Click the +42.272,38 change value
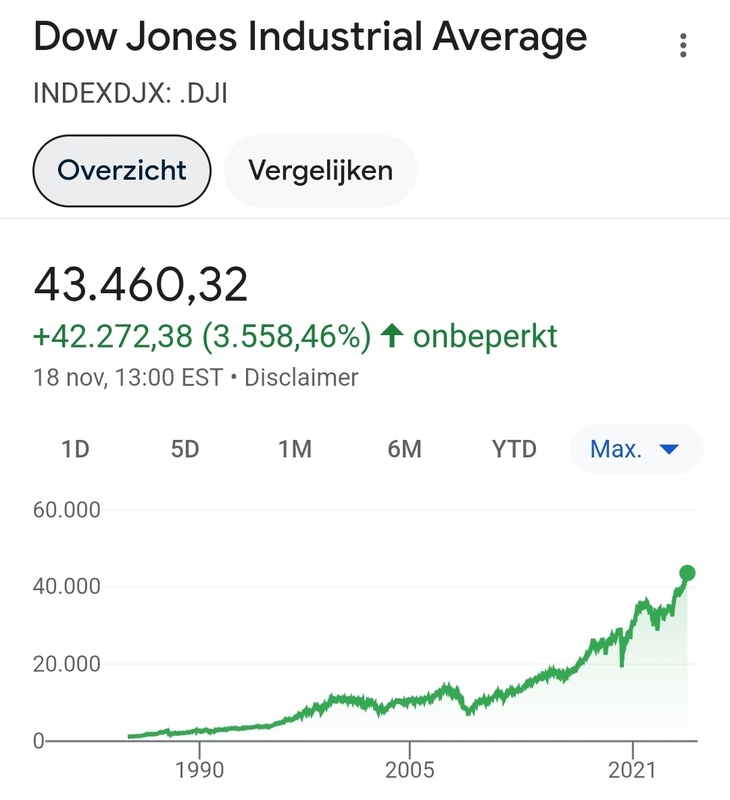730x800 pixels. point(114,336)
